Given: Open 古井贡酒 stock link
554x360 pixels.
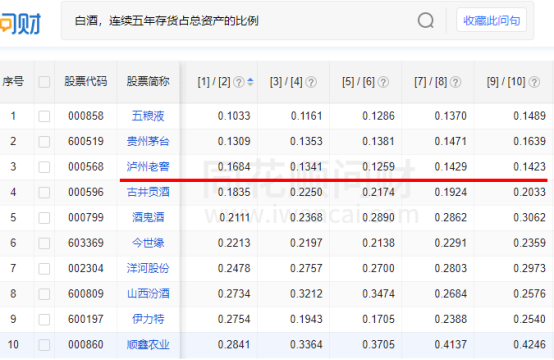Looking at the screenshot, I should (x=148, y=192).
